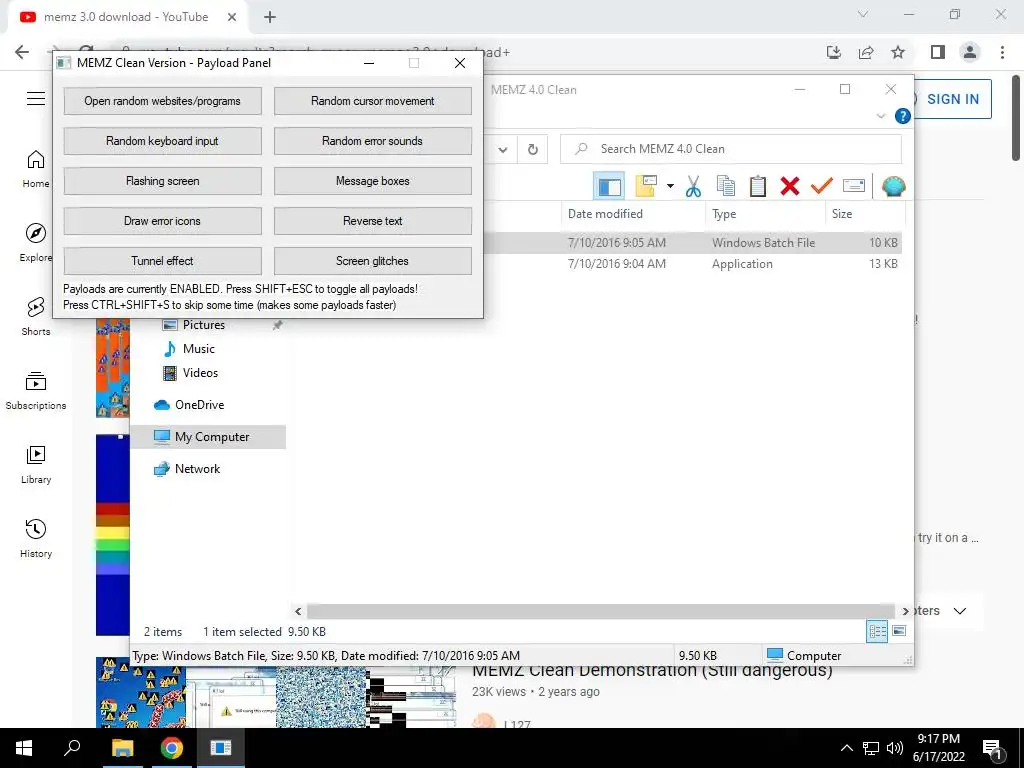The image size is (1024, 768).
Task: Switch Explorer to details view icon
Action: point(877,631)
